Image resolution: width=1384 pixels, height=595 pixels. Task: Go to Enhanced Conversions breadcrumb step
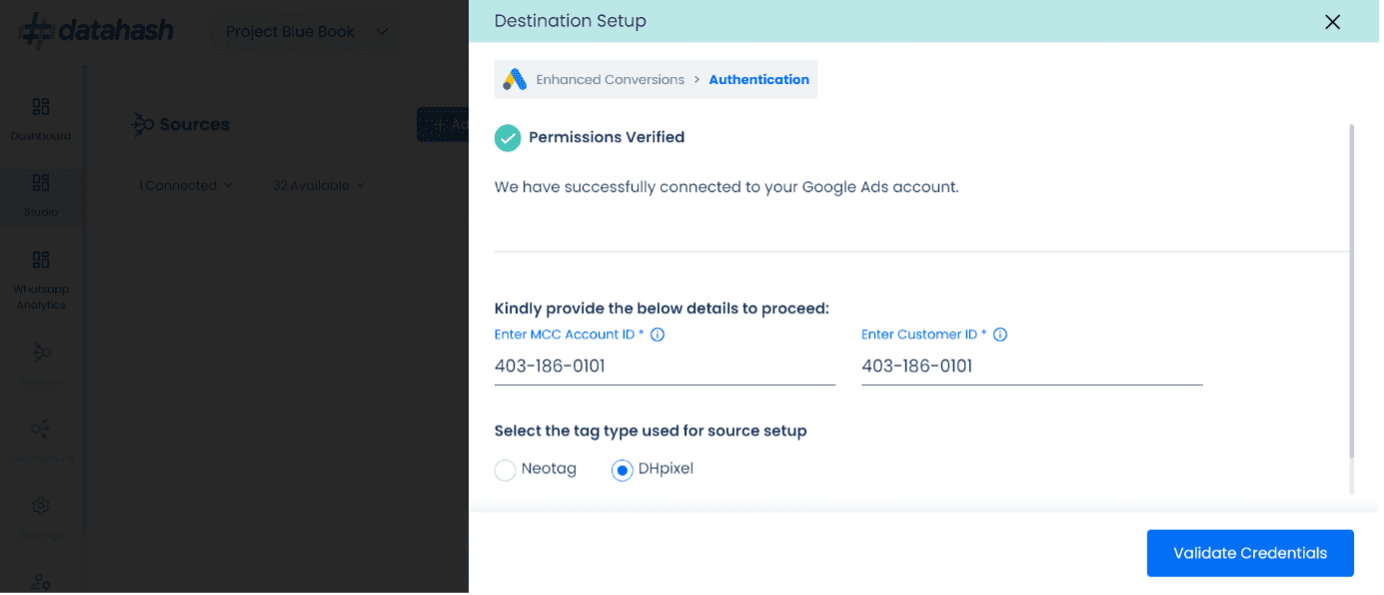[612, 80]
